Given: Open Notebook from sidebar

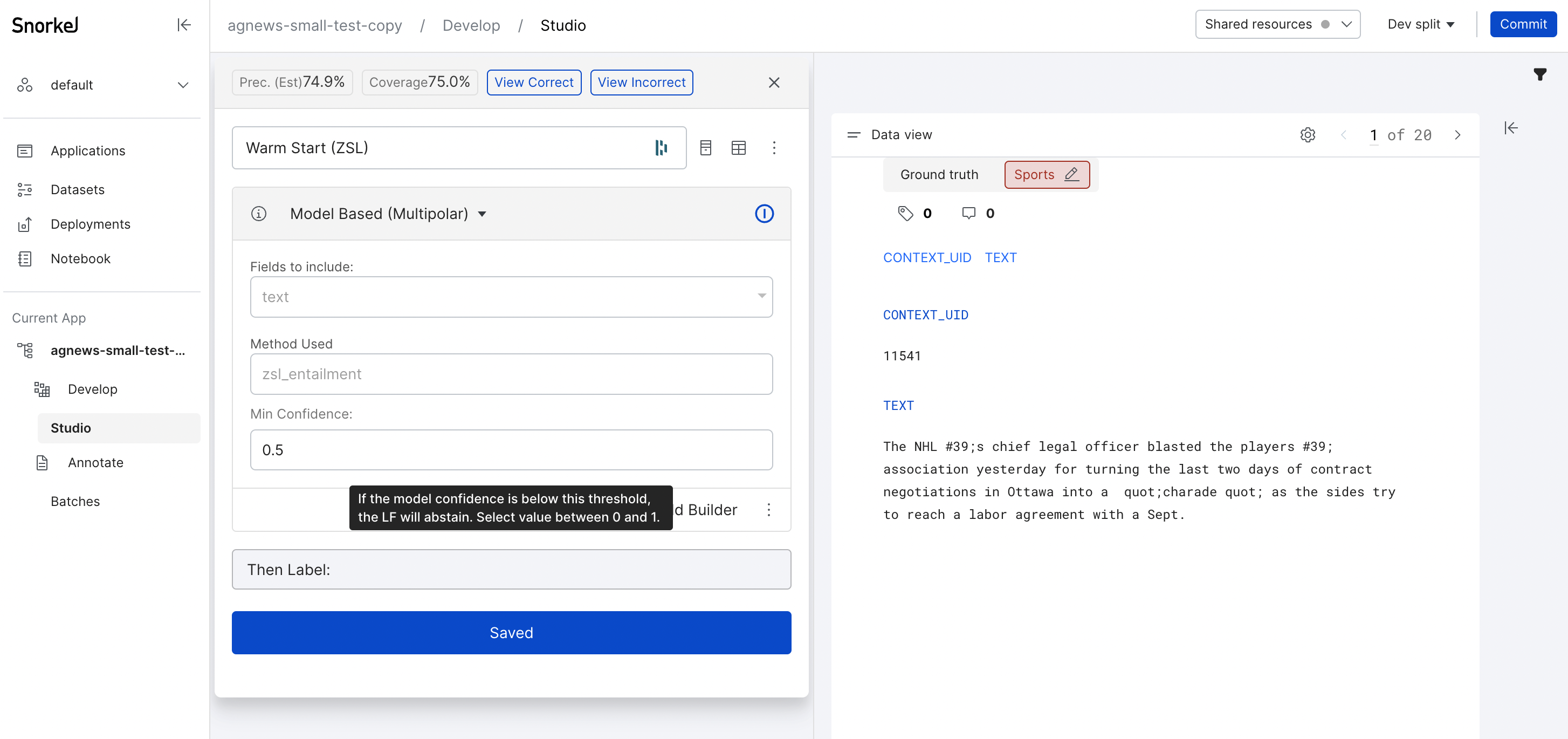Looking at the screenshot, I should (80, 259).
